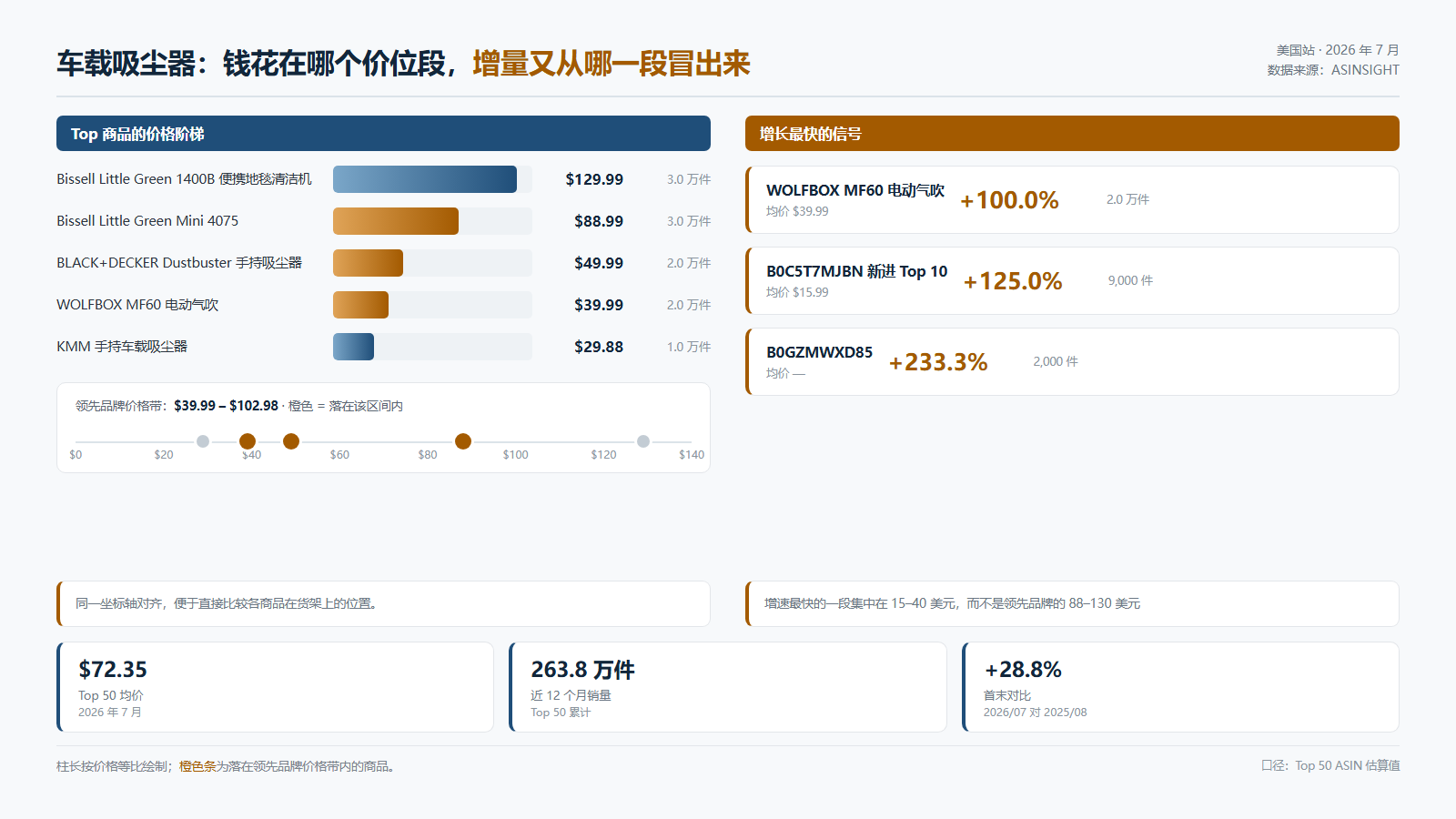This screenshot has height=819, width=1456.
Task: Click the ASINSIGHT data source text
Action: [x=1365, y=70]
